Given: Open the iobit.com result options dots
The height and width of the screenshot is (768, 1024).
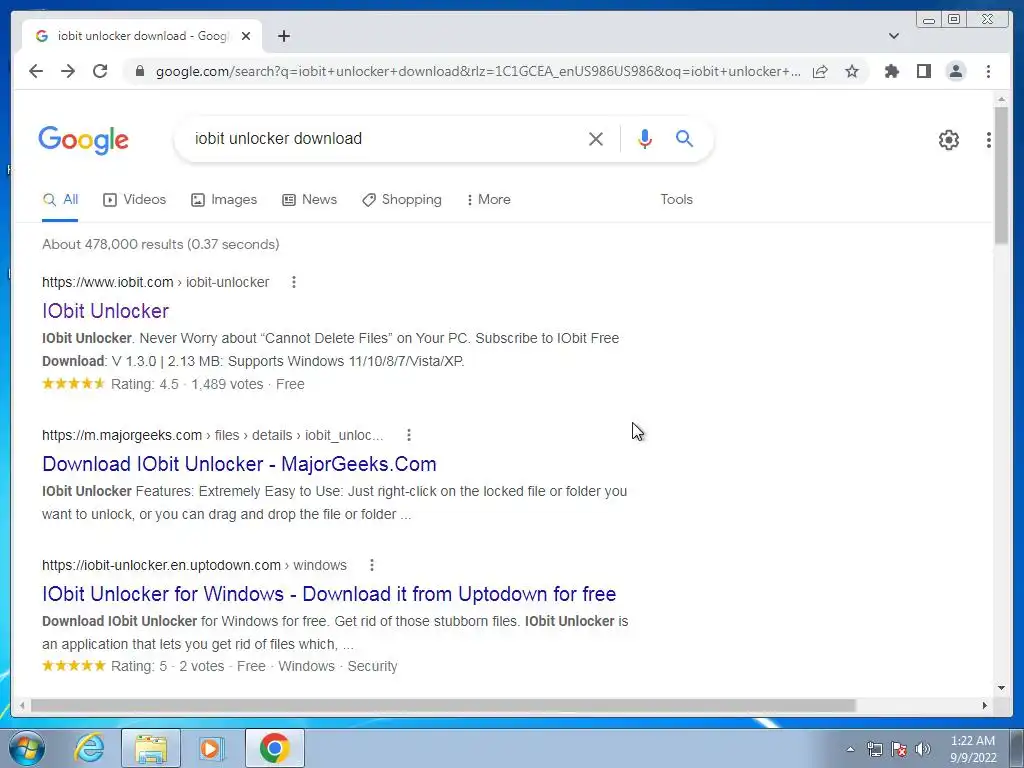Looking at the screenshot, I should pyautogui.click(x=294, y=282).
